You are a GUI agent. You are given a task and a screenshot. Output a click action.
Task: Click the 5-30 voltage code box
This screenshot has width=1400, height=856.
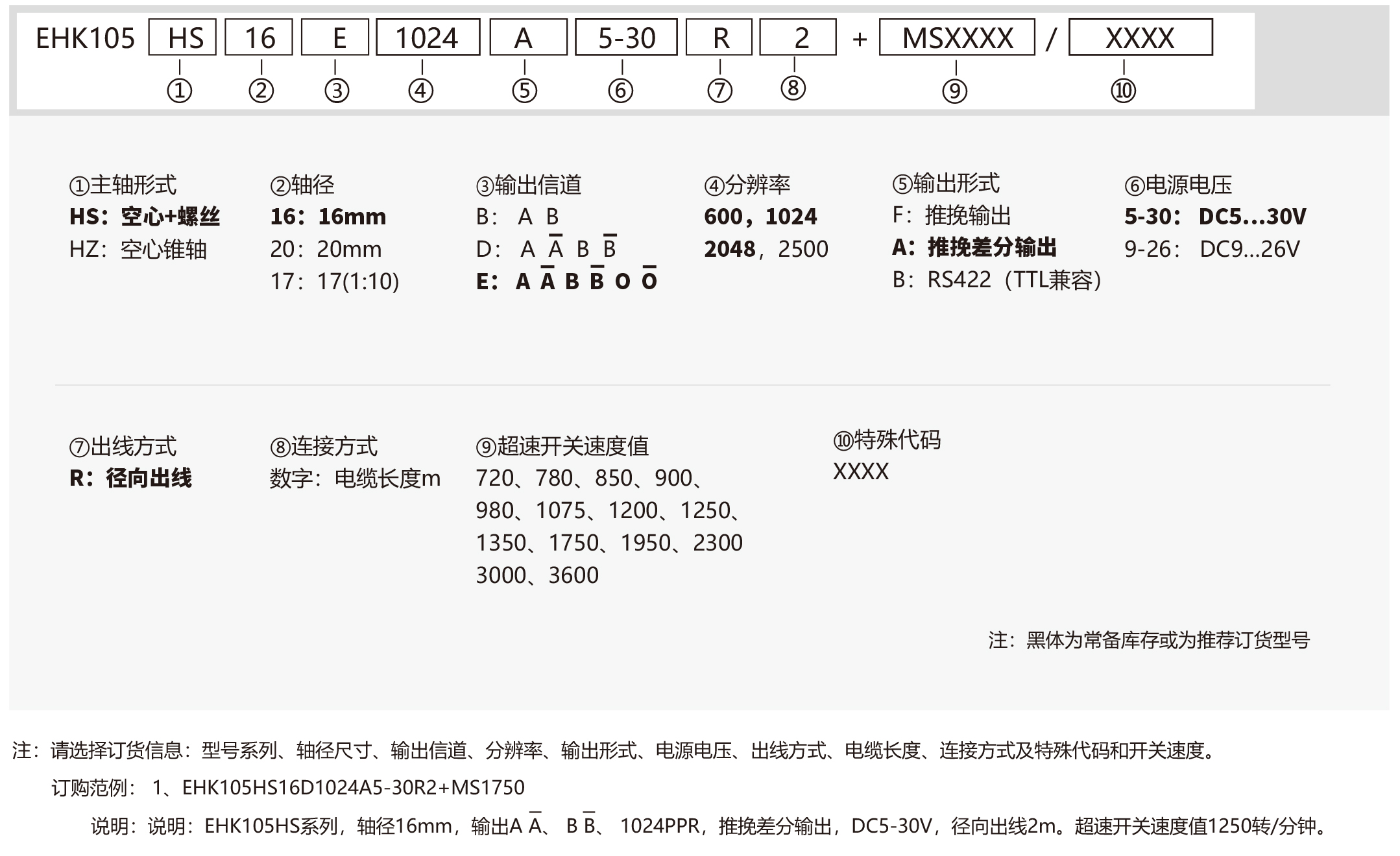click(626, 37)
